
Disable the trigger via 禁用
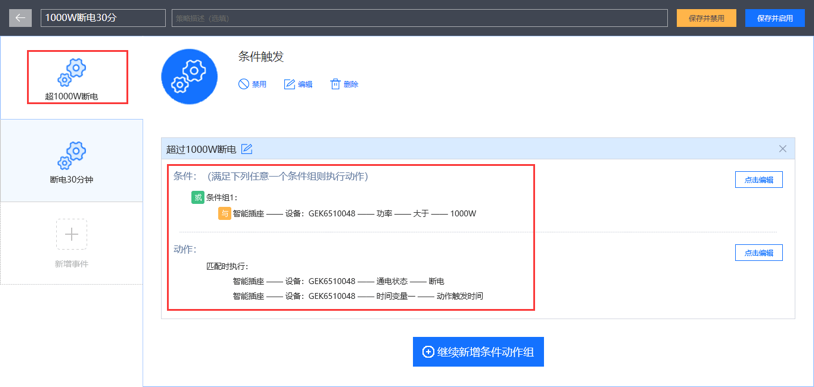[252, 84]
